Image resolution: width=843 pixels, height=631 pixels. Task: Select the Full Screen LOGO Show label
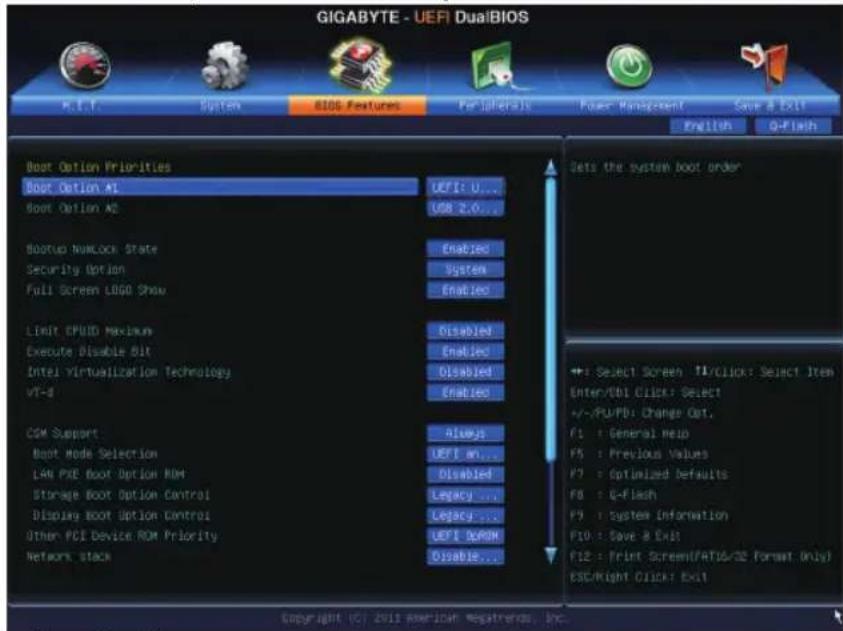click(x=96, y=290)
